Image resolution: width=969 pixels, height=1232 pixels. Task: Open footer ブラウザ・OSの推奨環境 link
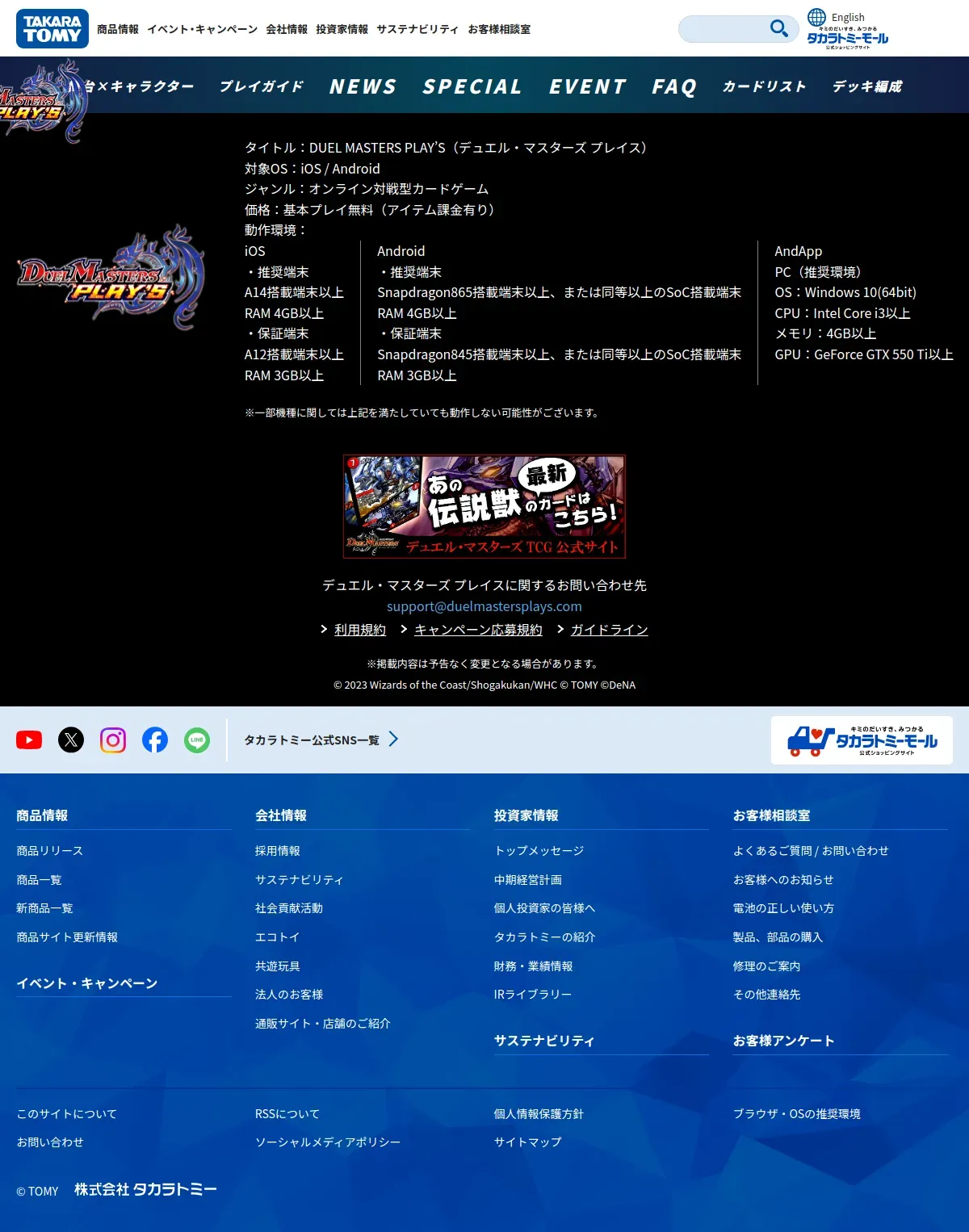797,1114
